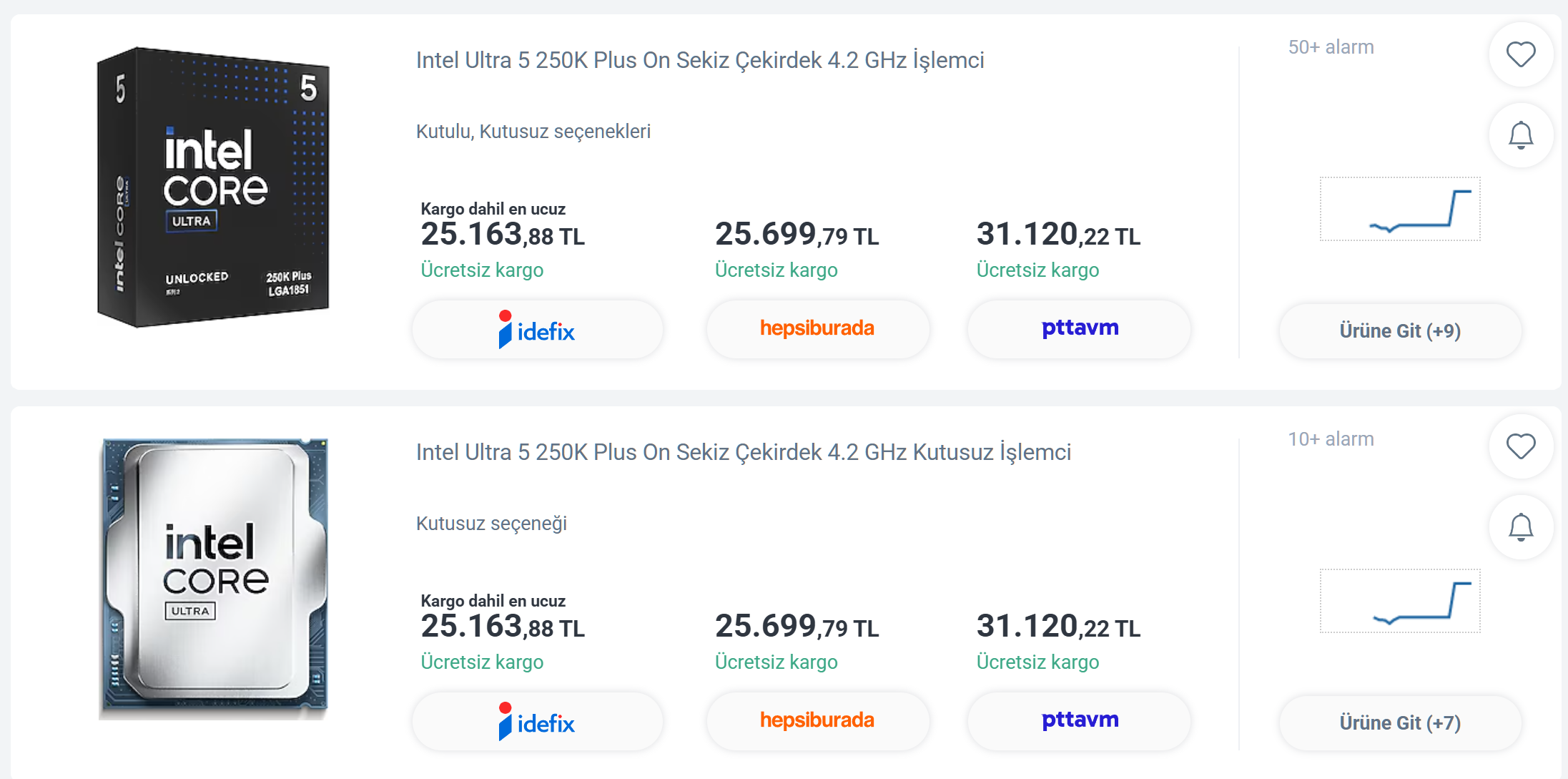Click 31.120,22 TL price in boxed listing
Image resolution: width=1568 pixels, height=779 pixels.
click(1059, 235)
